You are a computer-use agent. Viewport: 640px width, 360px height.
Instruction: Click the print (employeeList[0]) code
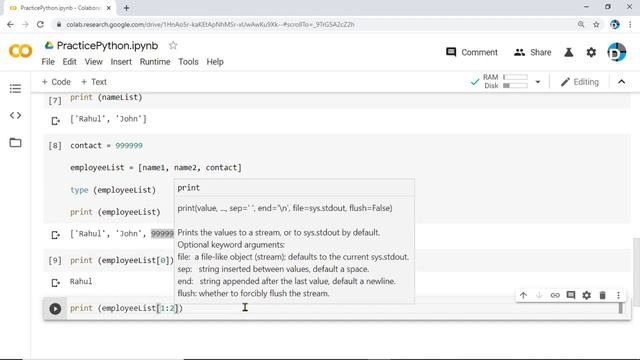coord(122,260)
